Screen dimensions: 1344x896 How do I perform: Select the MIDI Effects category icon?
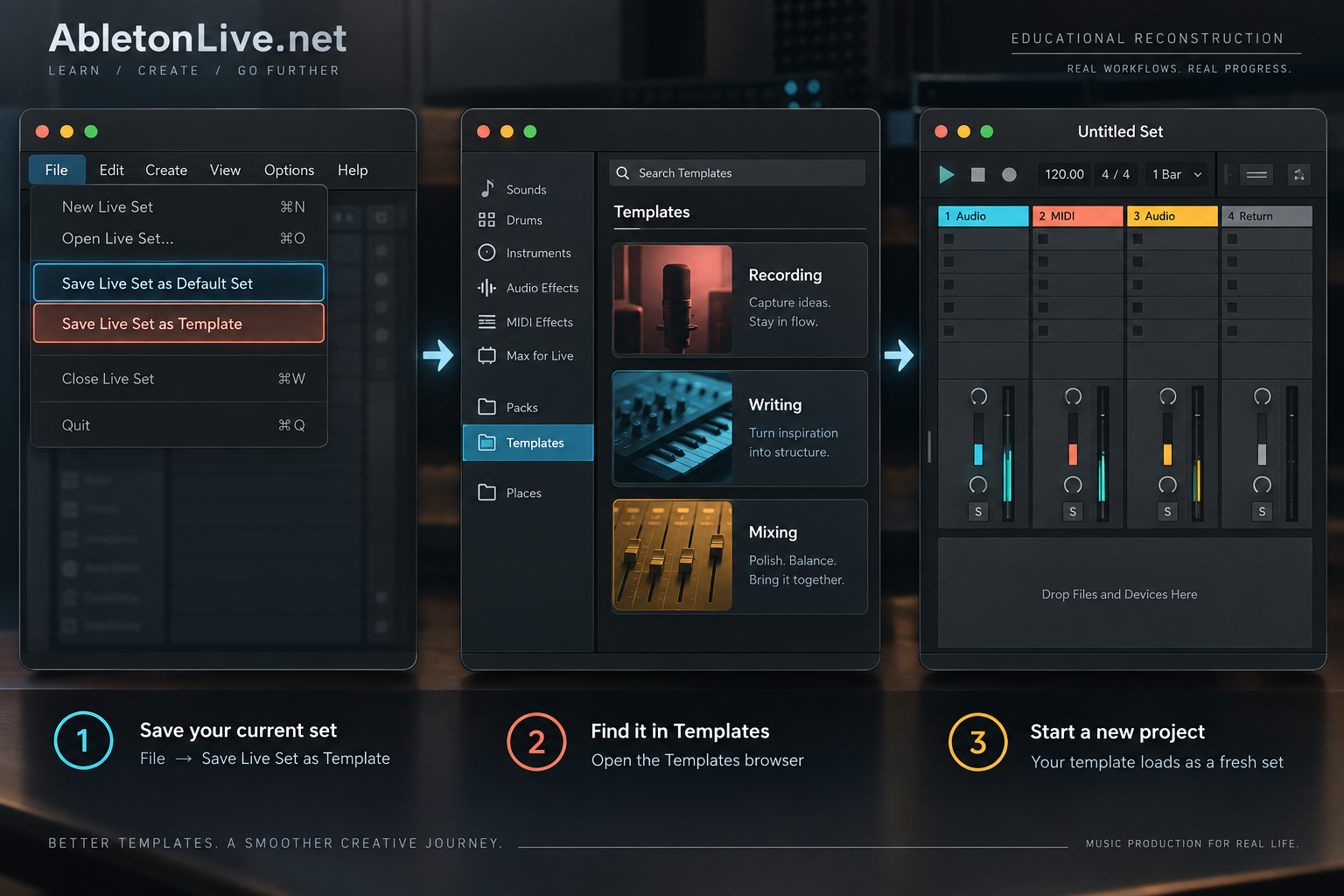point(486,322)
